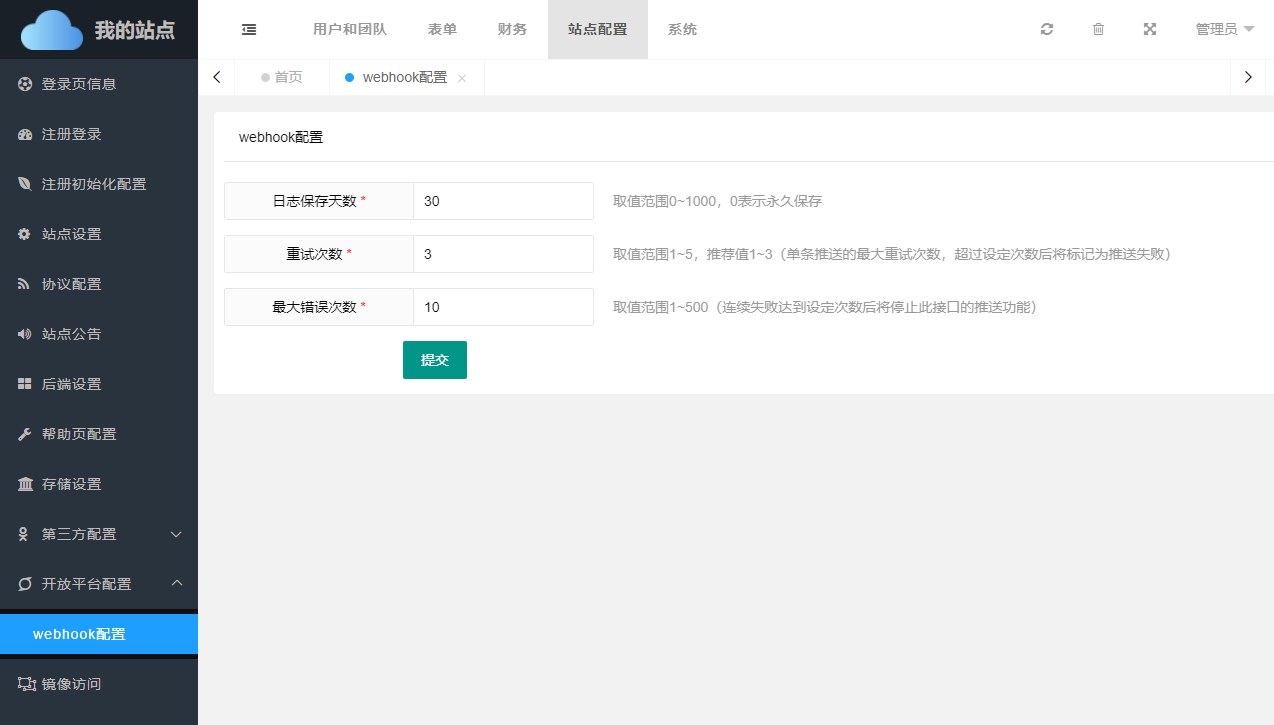This screenshot has height=725, width=1274.
Task: Collapse the sidebar with the menu-fold icon
Action: 249,30
